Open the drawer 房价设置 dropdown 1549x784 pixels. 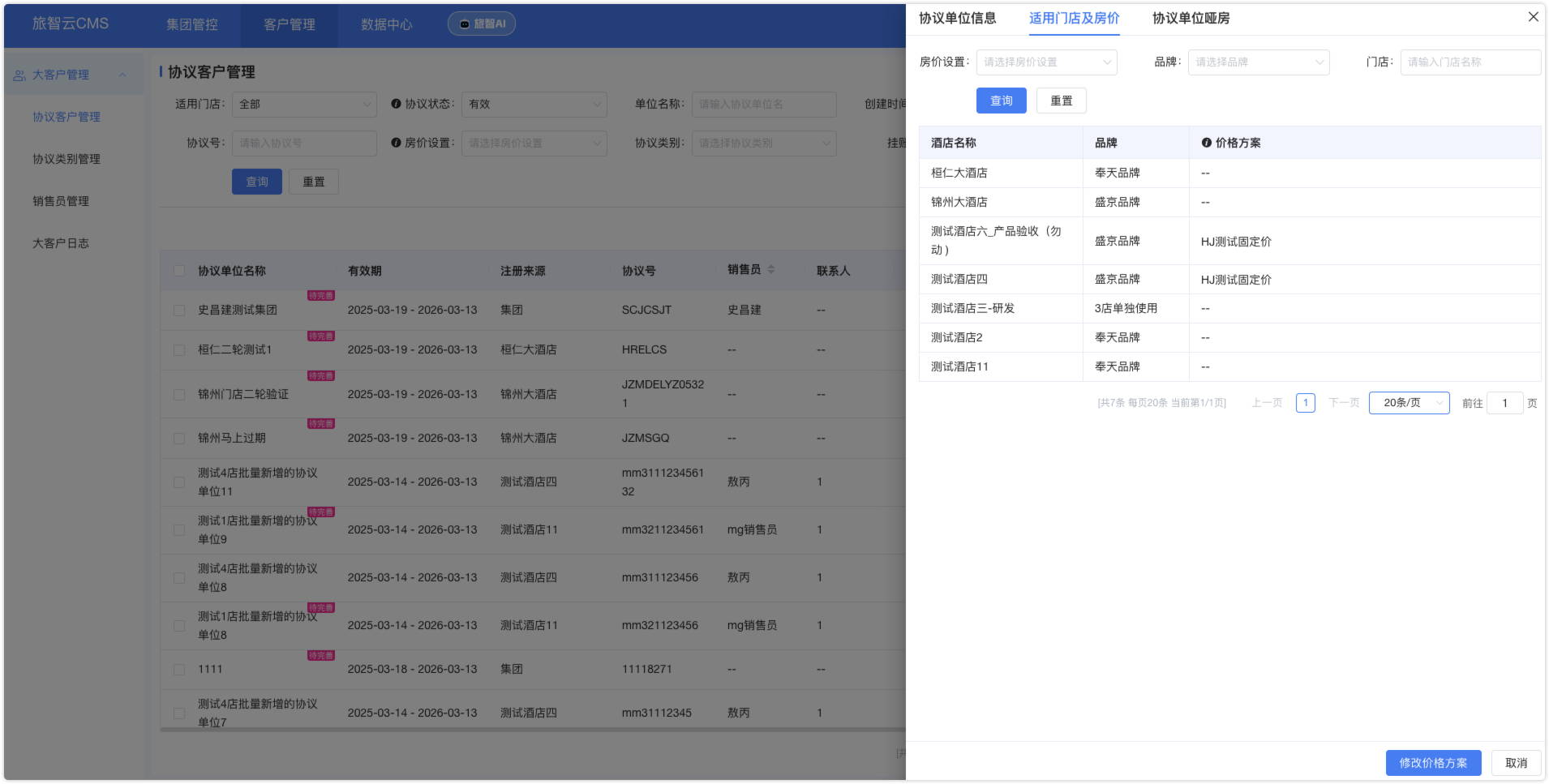coord(1046,62)
